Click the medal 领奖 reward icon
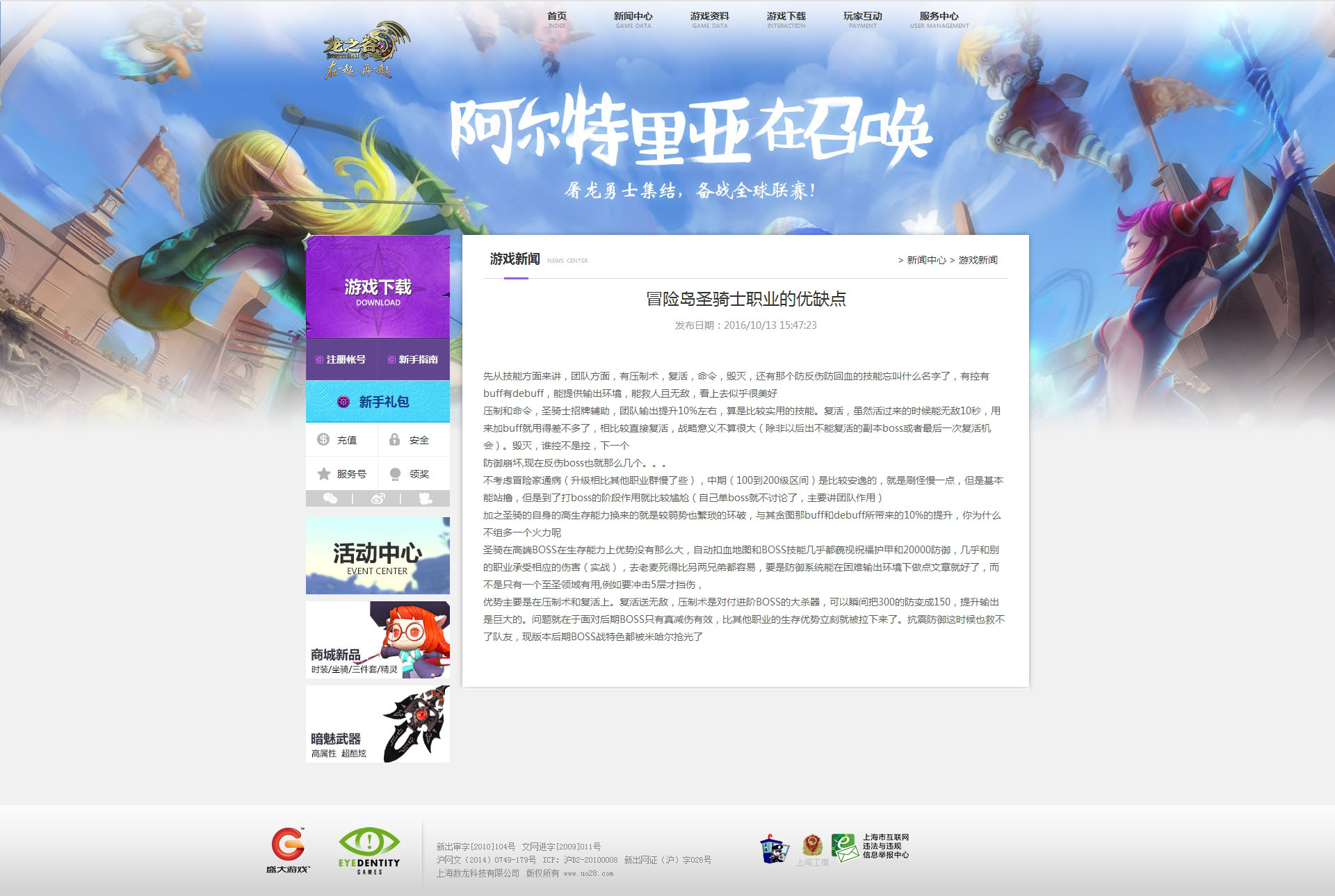This screenshot has width=1335, height=896. tap(395, 473)
